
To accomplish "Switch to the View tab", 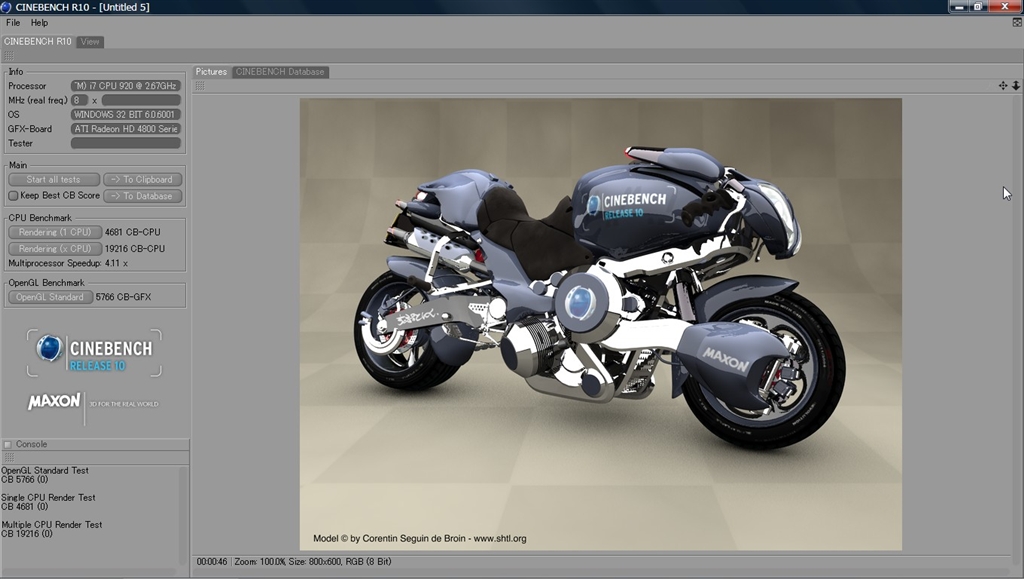I will 90,42.
